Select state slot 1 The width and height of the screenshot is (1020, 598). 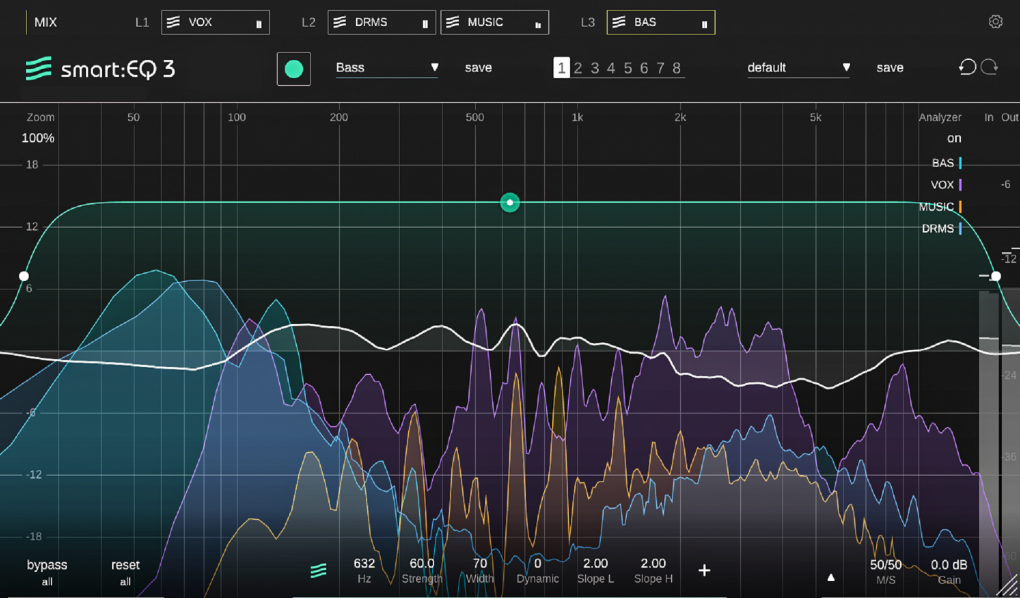(x=561, y=68)
